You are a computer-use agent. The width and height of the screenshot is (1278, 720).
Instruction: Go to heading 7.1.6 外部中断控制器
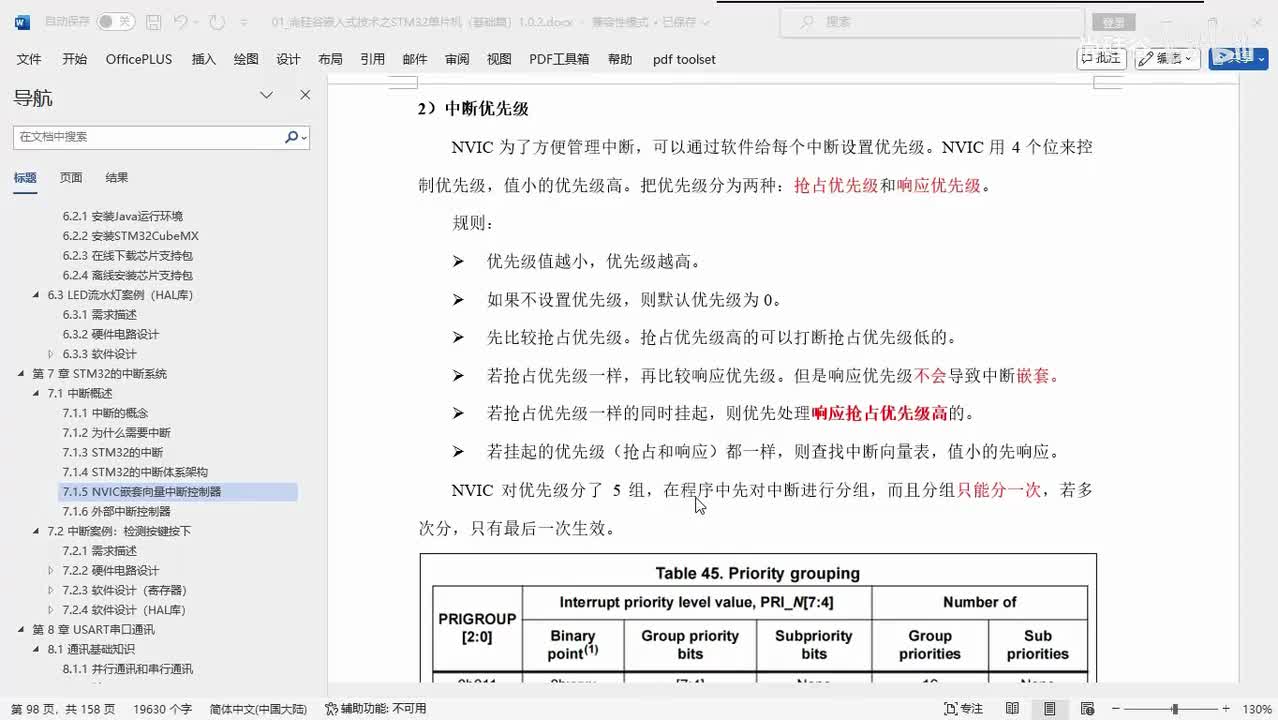116,511
